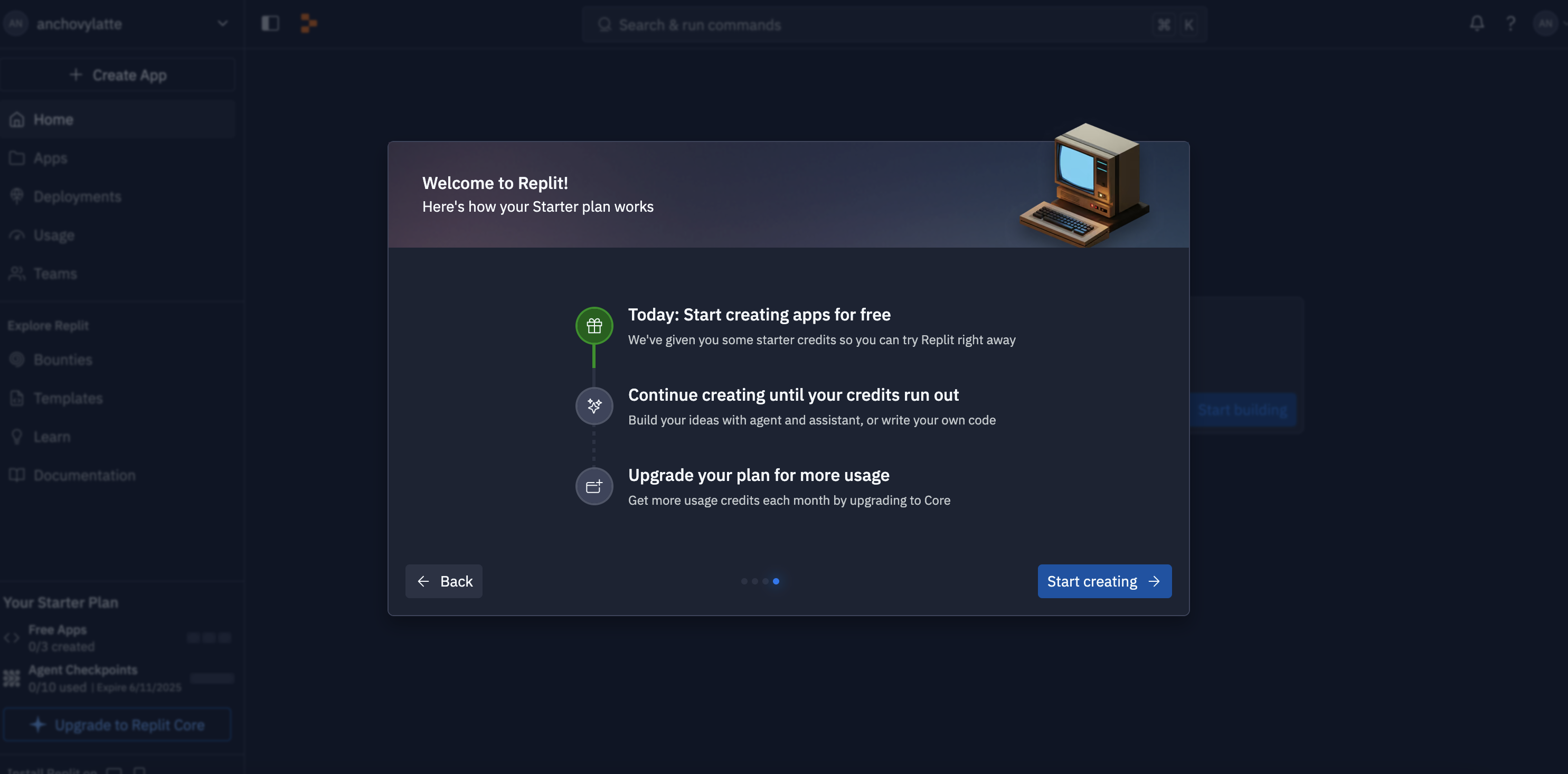Screen dimensions: 1568x774
Task: Open the help question mark icon
Action: tap(1511, 24)
